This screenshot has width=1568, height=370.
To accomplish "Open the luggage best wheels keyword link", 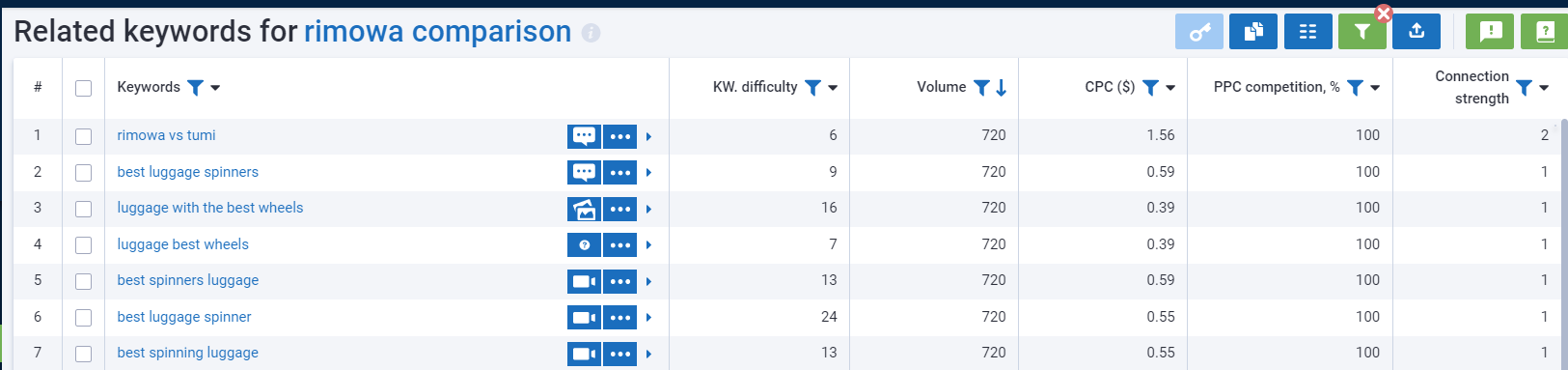I will [183, 244].
